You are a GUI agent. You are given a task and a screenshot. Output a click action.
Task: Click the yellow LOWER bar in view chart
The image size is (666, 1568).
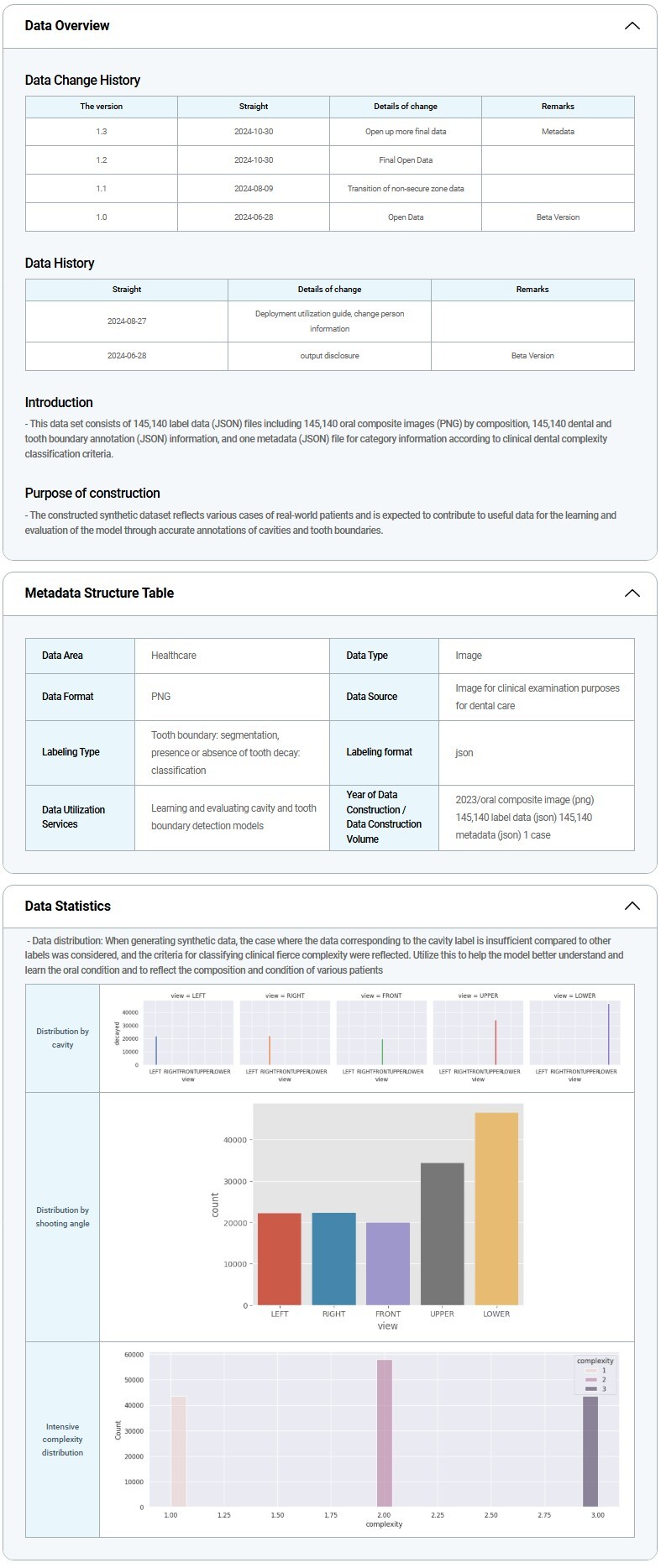[496, 1209]
